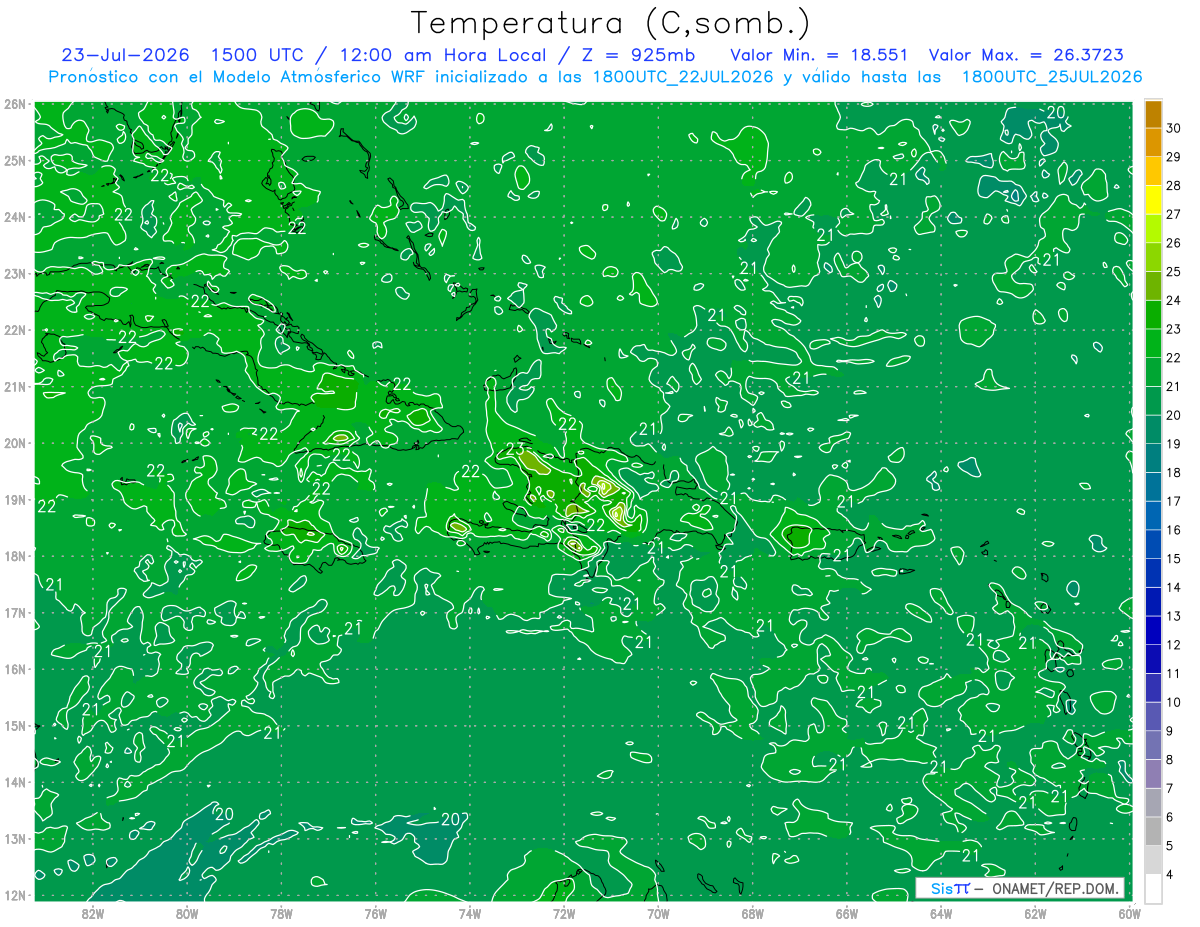Click the '22N' latitude axis label
The height and width of the screenshot is (927, 1200).
pyautogui.click(x=15, y=330)
